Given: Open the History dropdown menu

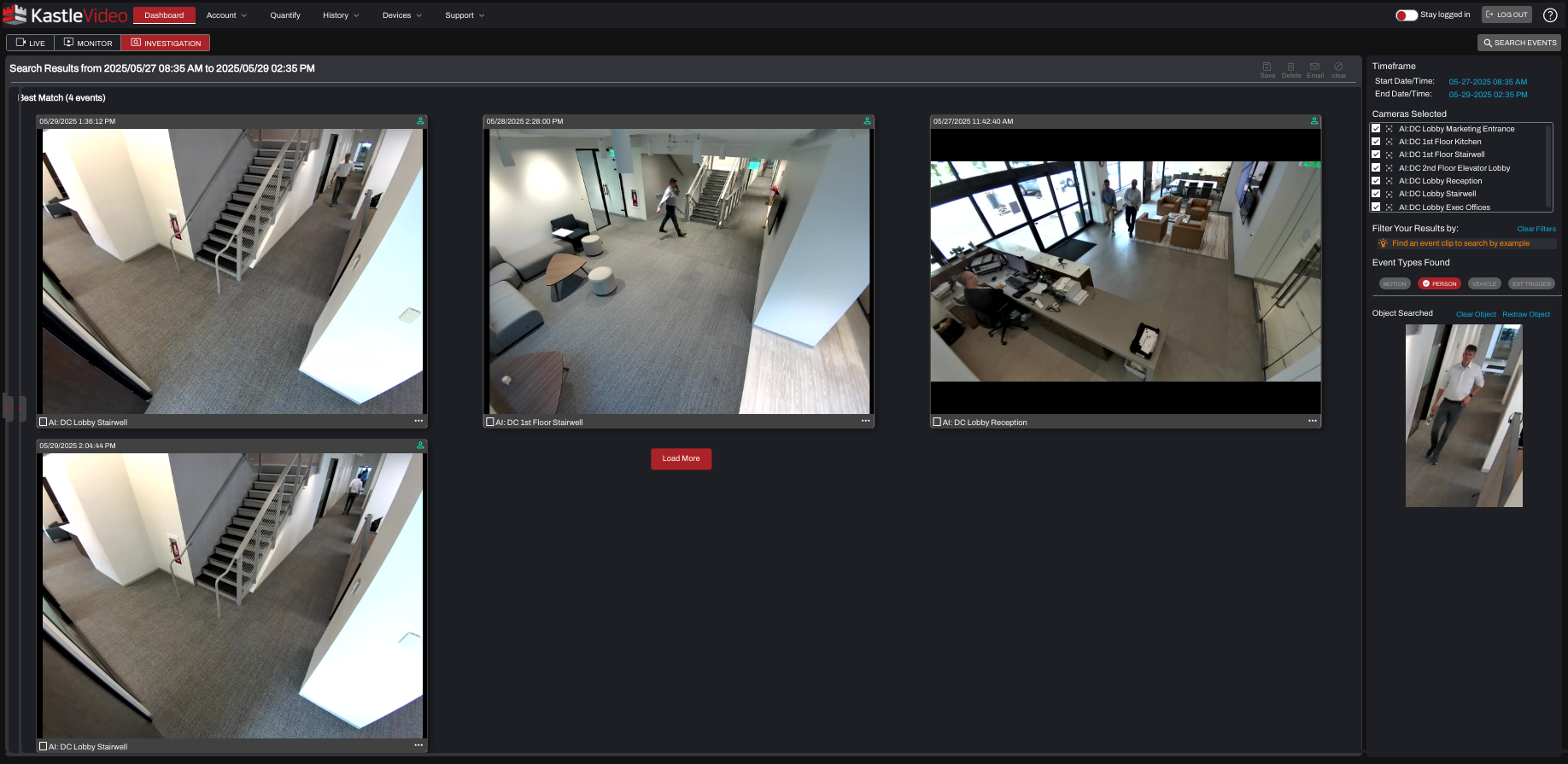Looking at the screenshot, I should 341,15.
